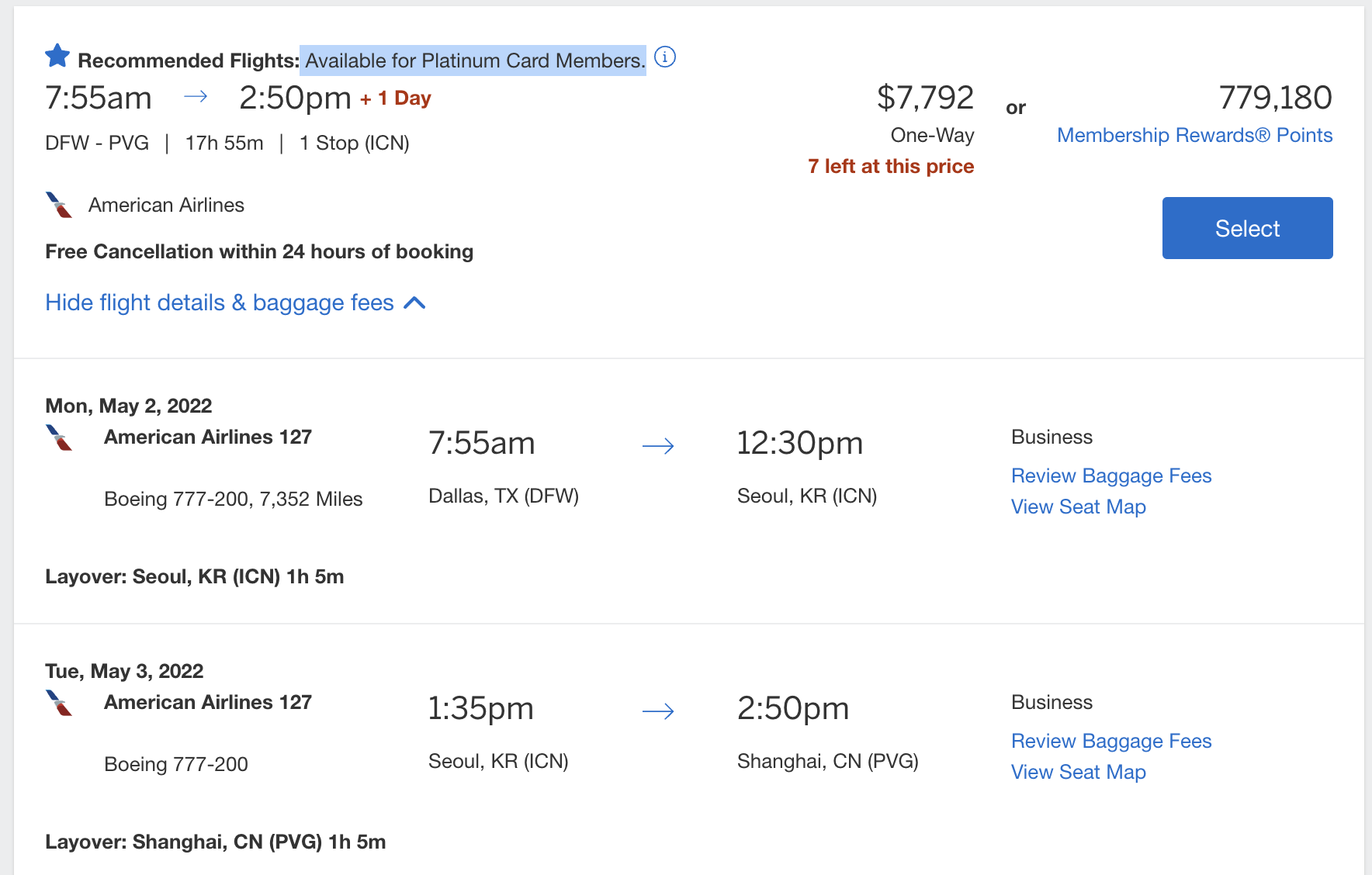Image resolution: width=1372 pixels, height=875 pixels.
Task: Click the American Airlines logo in flight summary
Action: (x=59, y=206)
